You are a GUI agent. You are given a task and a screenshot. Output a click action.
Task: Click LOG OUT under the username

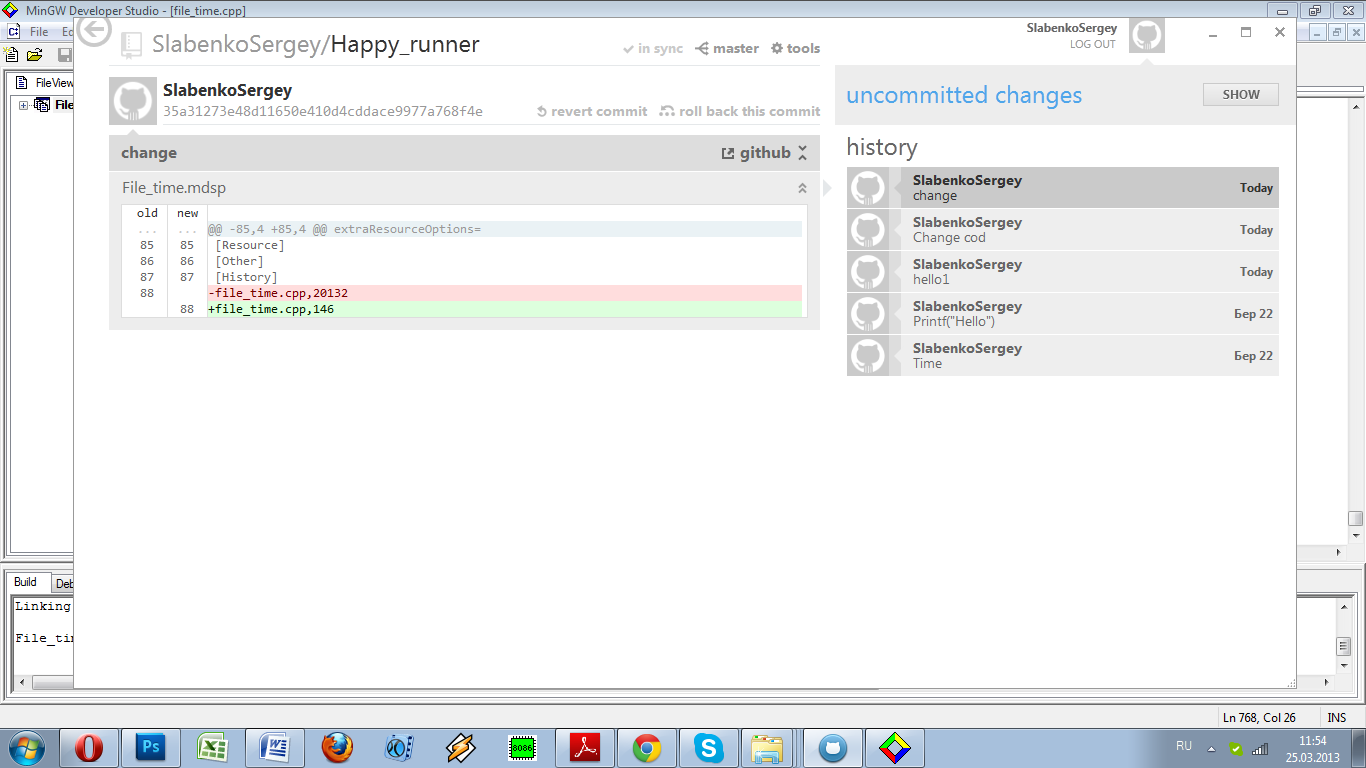(x=1092, y=44)
